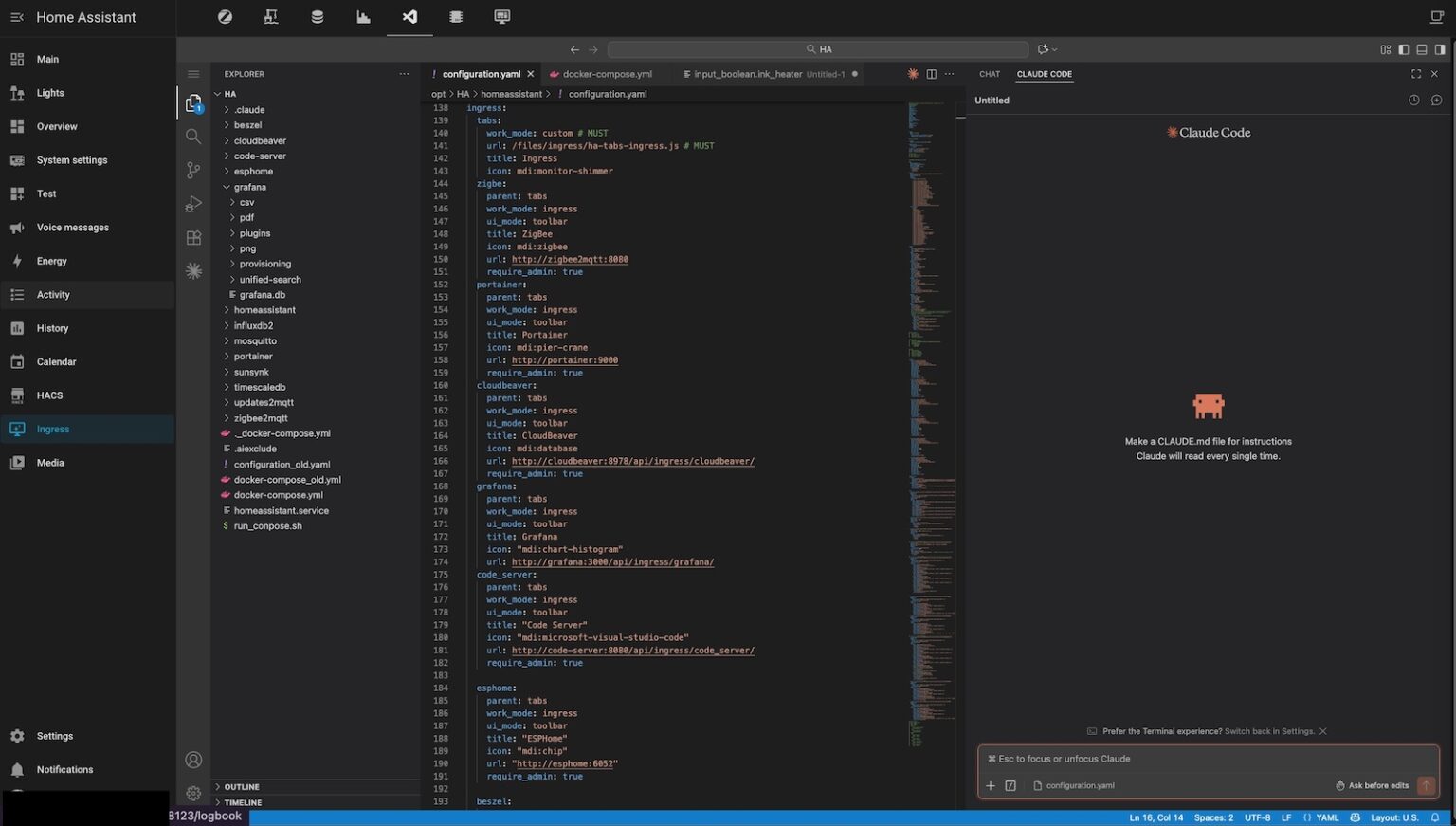Toggle Home Assistant sidebar menu

pos(16,17)
